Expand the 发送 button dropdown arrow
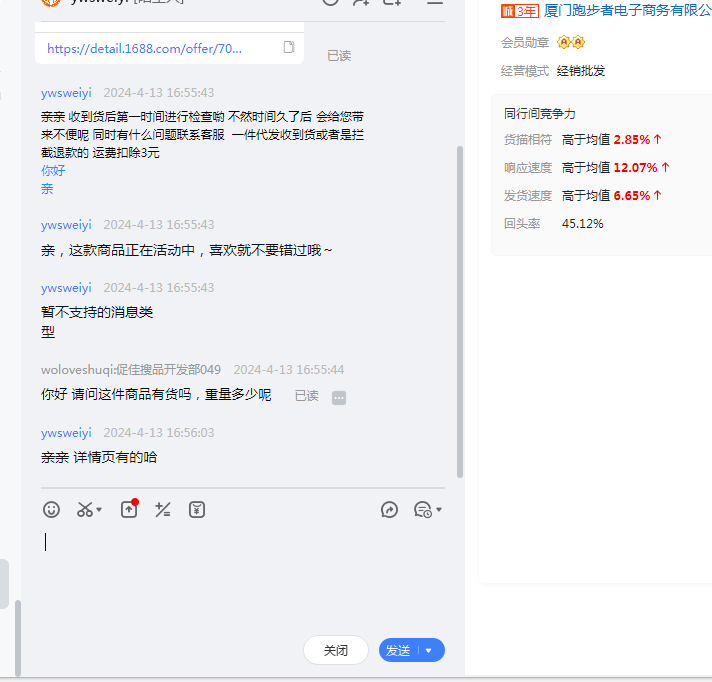This screenshot has width=712, height=682. pos(429,650)
